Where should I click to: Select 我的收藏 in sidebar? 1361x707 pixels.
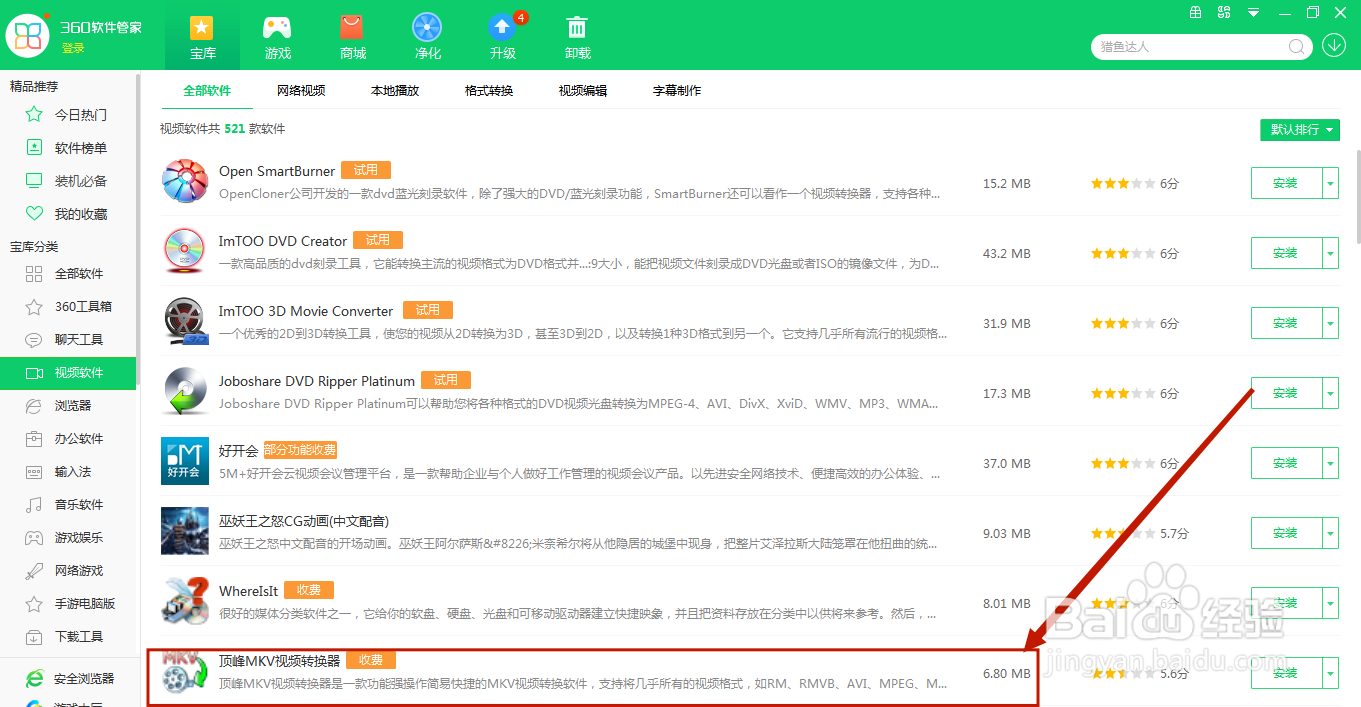tap(69, 214)
